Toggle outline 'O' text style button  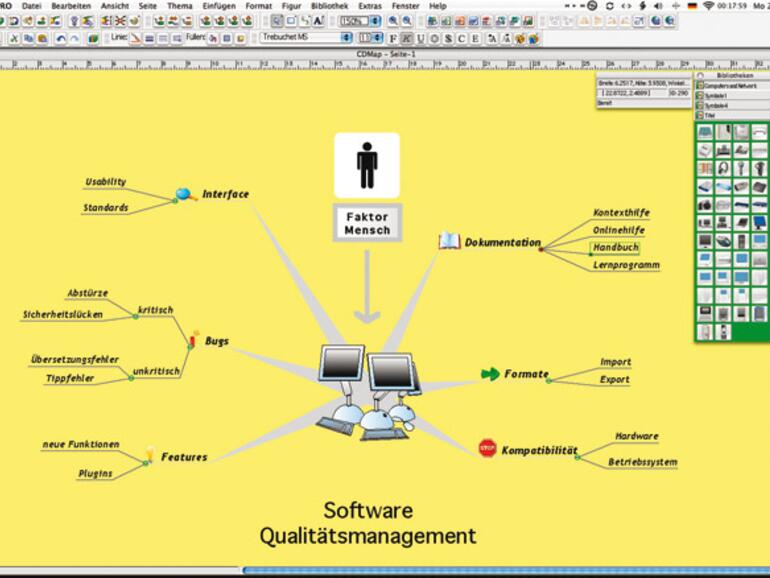click(434, 38)
